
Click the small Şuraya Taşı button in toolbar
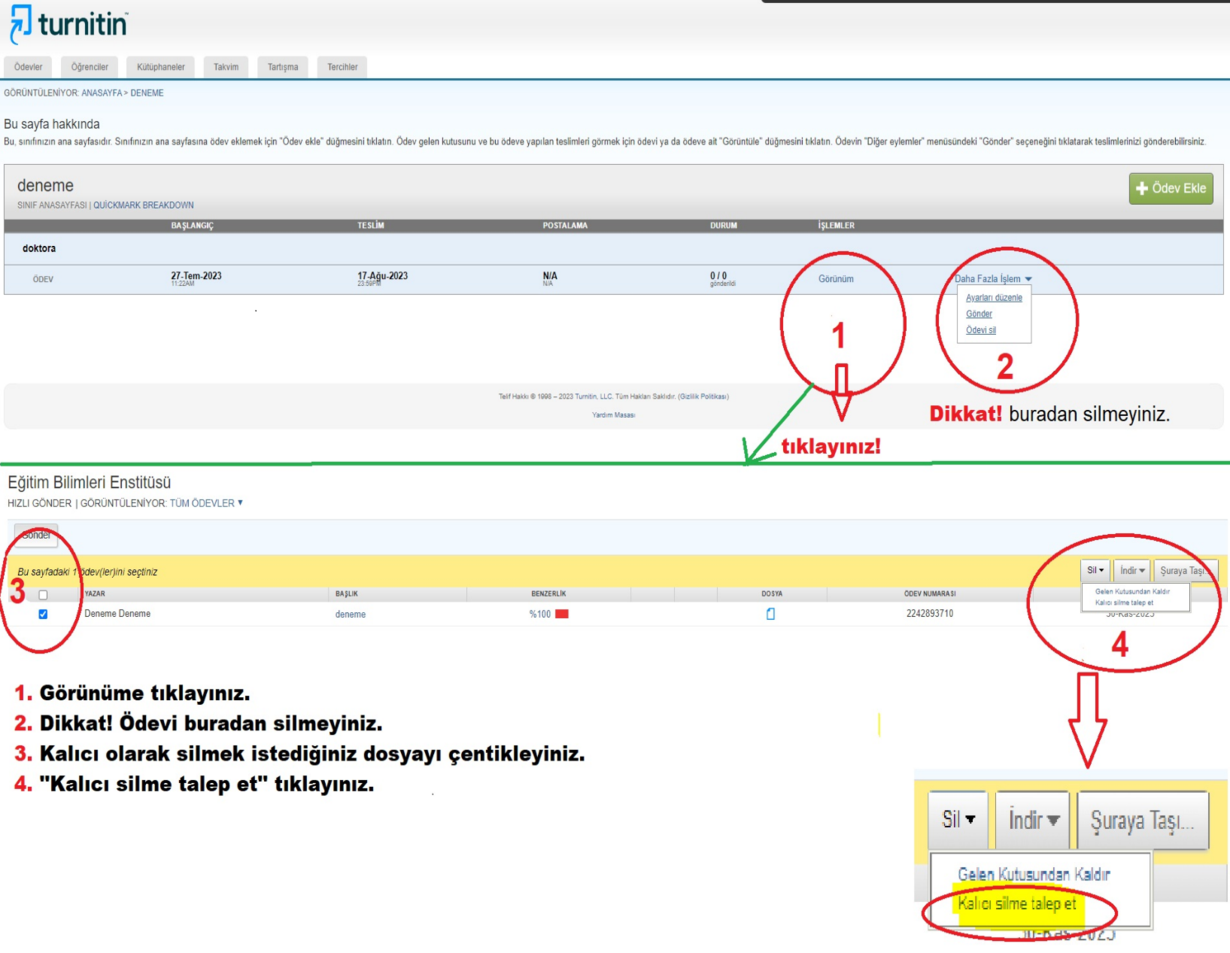(x=1186, y=570)
